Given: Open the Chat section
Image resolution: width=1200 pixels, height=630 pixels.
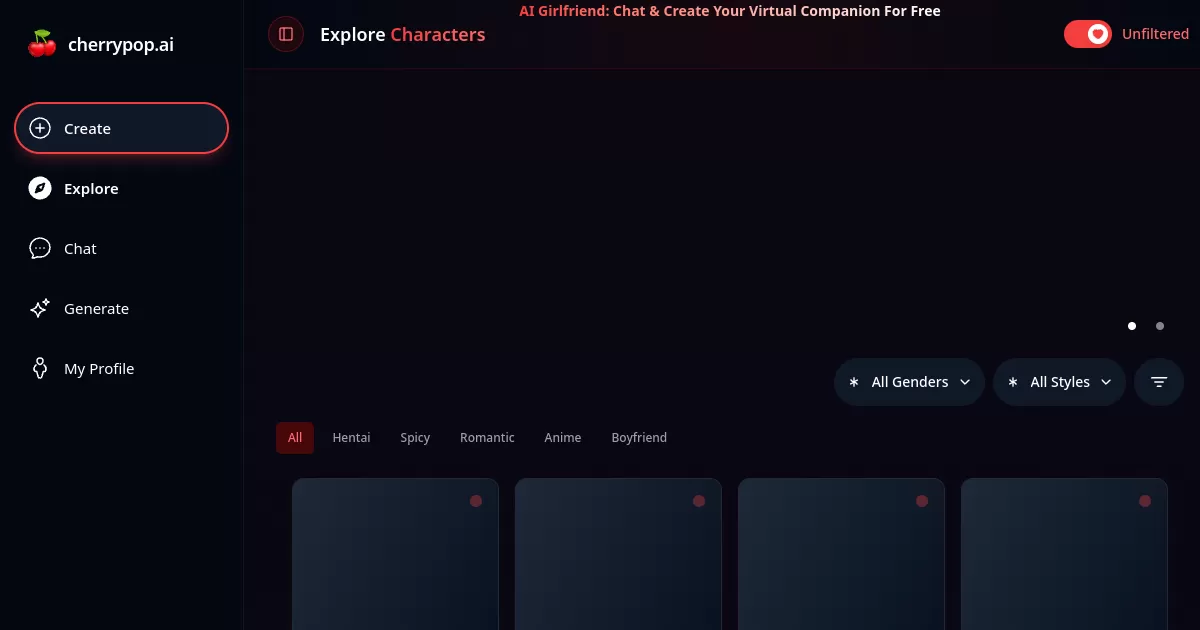Looking at the screenshot, I should [x=80, y=248].
